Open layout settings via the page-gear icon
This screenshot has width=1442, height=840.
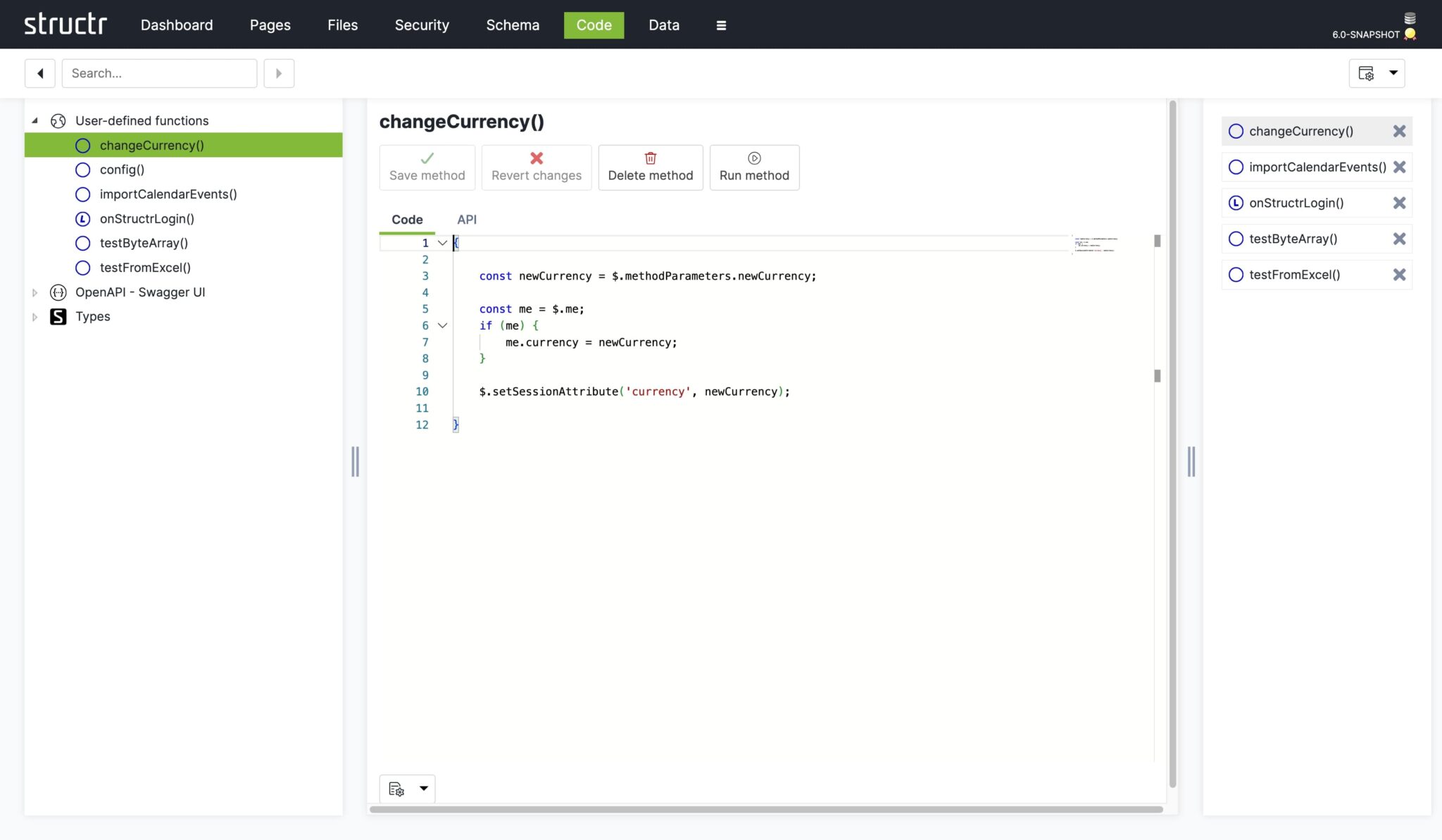click(1365, 73)
